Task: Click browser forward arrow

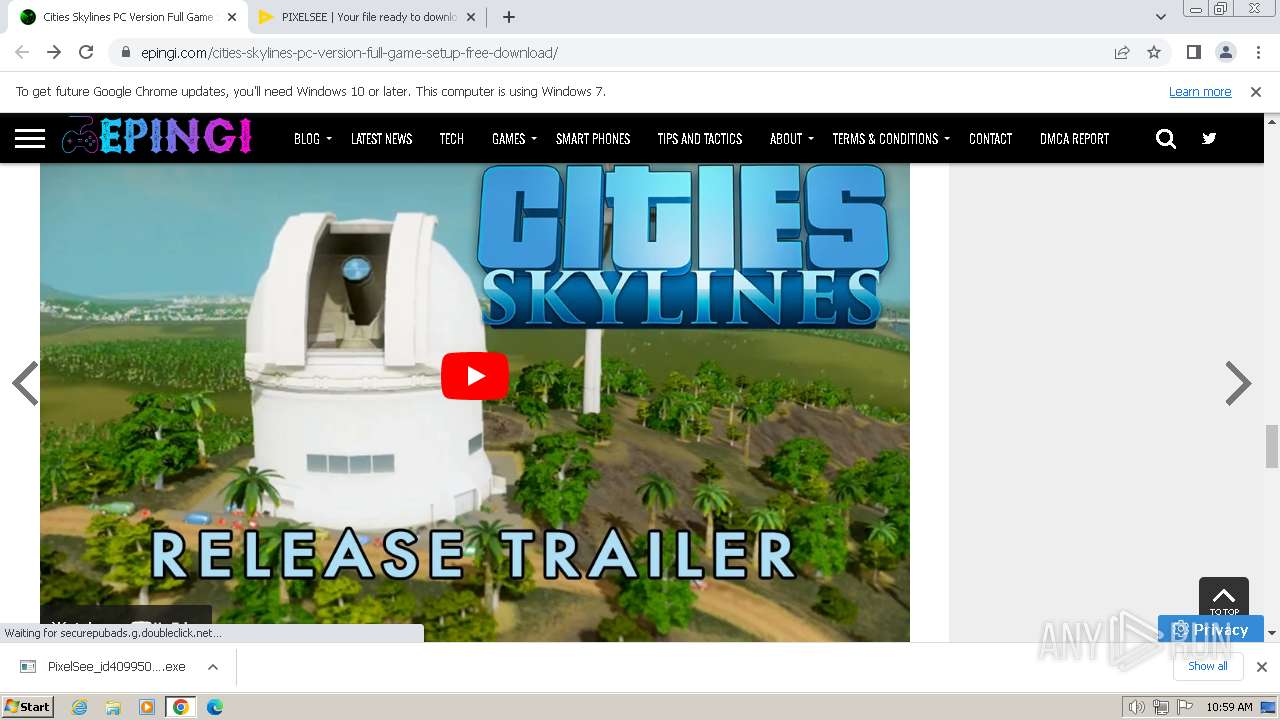Action: click(x=54, y=53)
